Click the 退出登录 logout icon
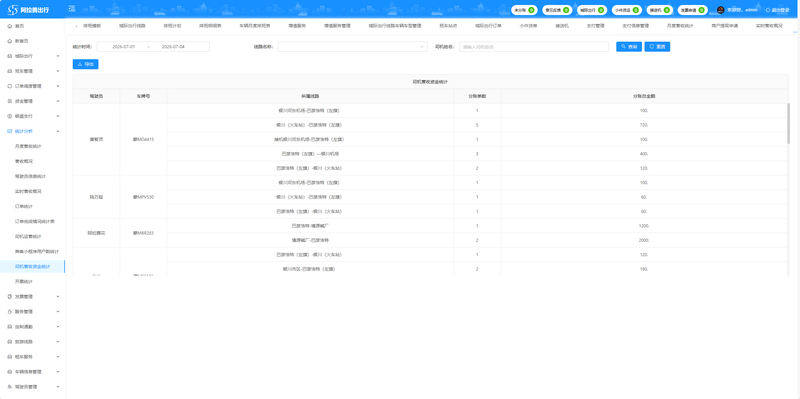 tap(768, 10)
